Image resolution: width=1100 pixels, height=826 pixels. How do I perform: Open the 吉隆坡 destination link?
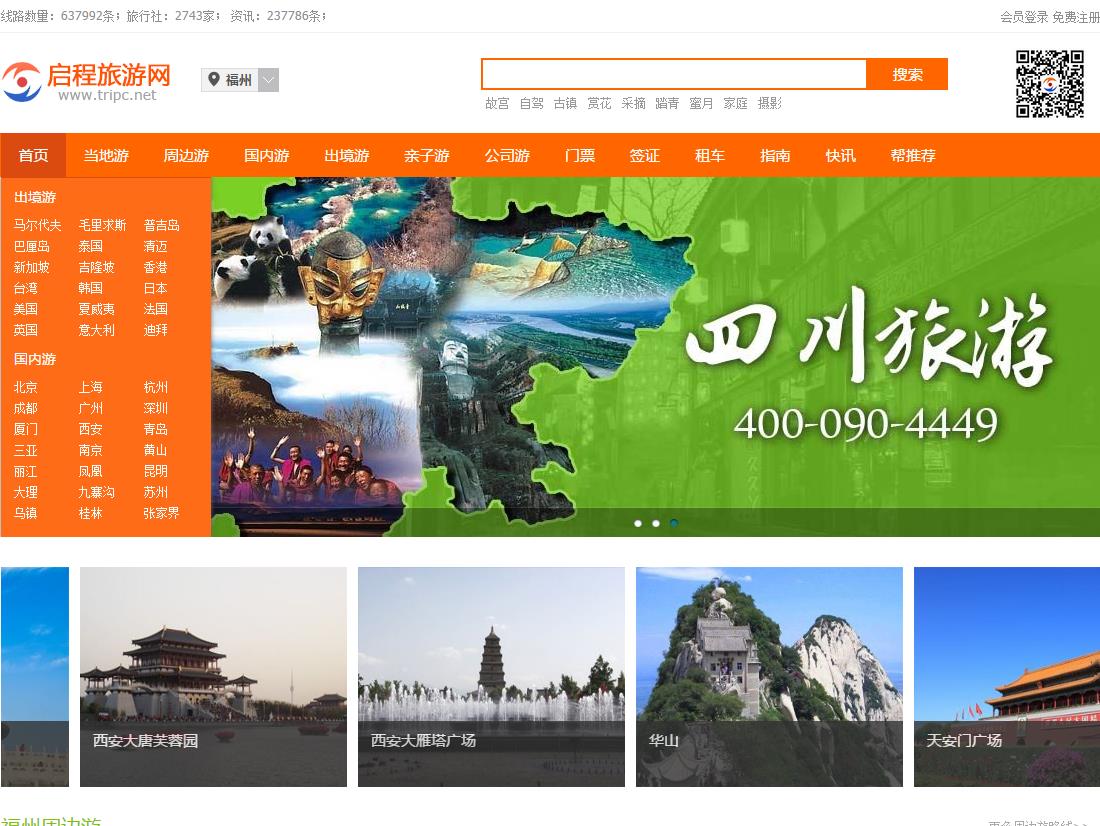pyautogui.click(x=97, y=267)
